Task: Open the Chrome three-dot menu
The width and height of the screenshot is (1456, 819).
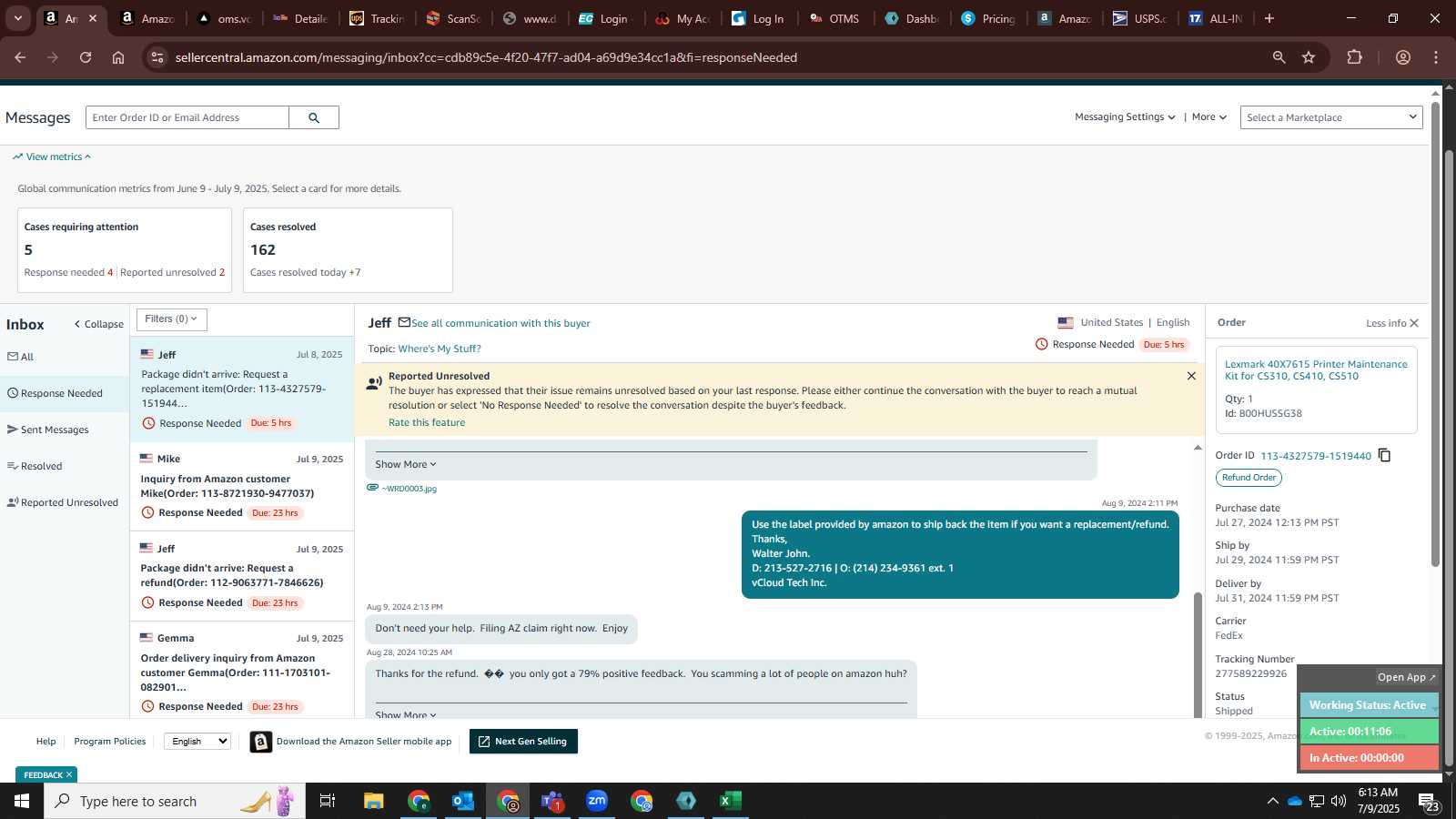Action: [x=1436, y=57]
